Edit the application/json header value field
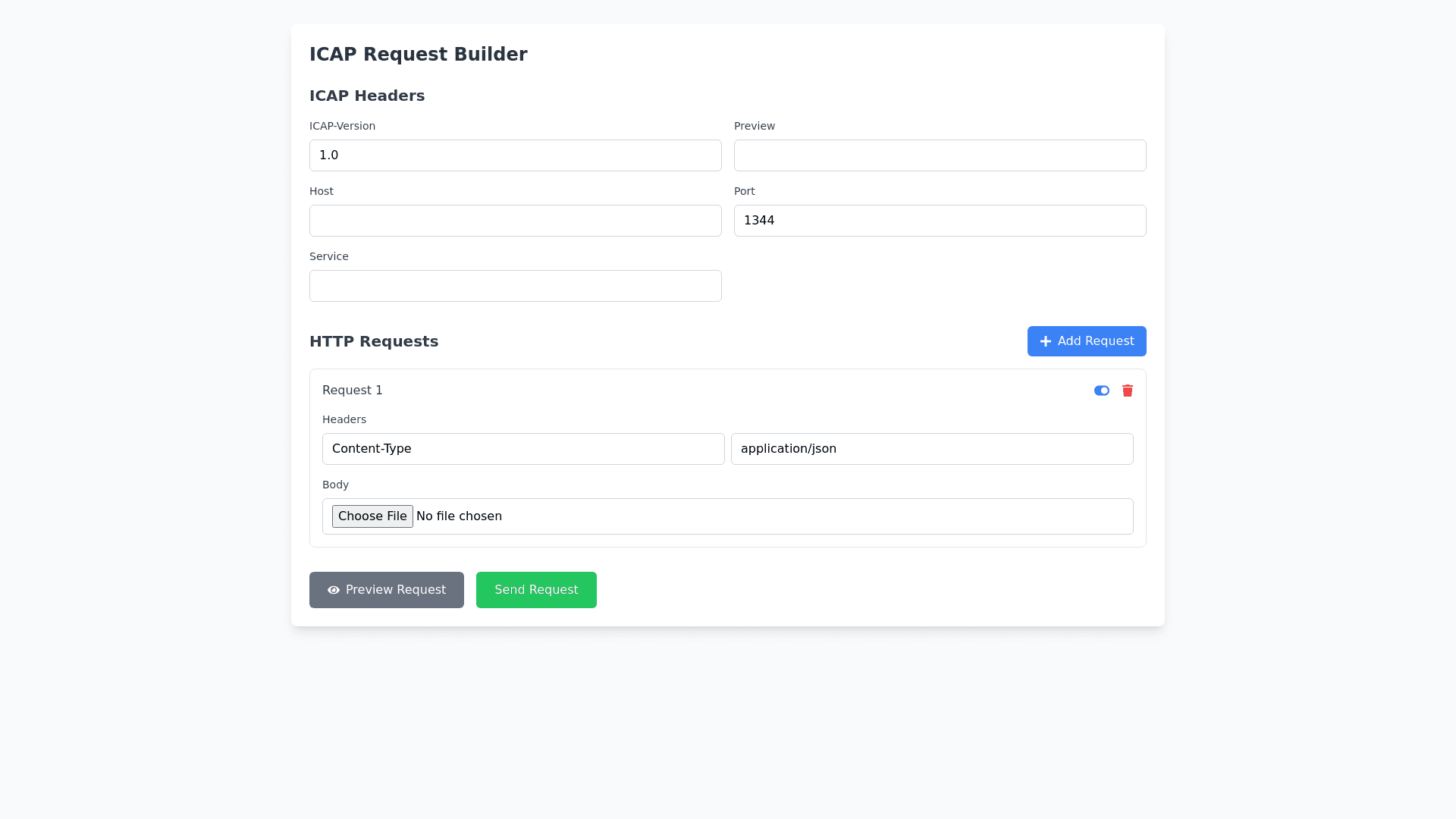This screenshot has height=819, width=1456. [x=931, y=449]
